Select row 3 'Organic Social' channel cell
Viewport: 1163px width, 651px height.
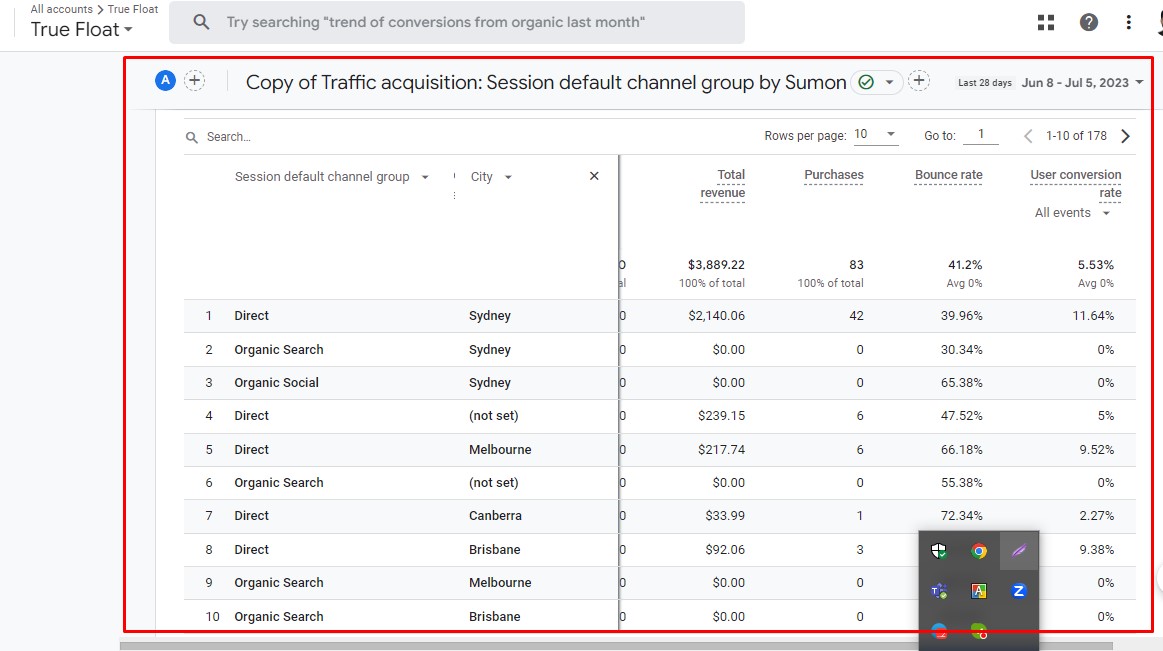[277, 383]
